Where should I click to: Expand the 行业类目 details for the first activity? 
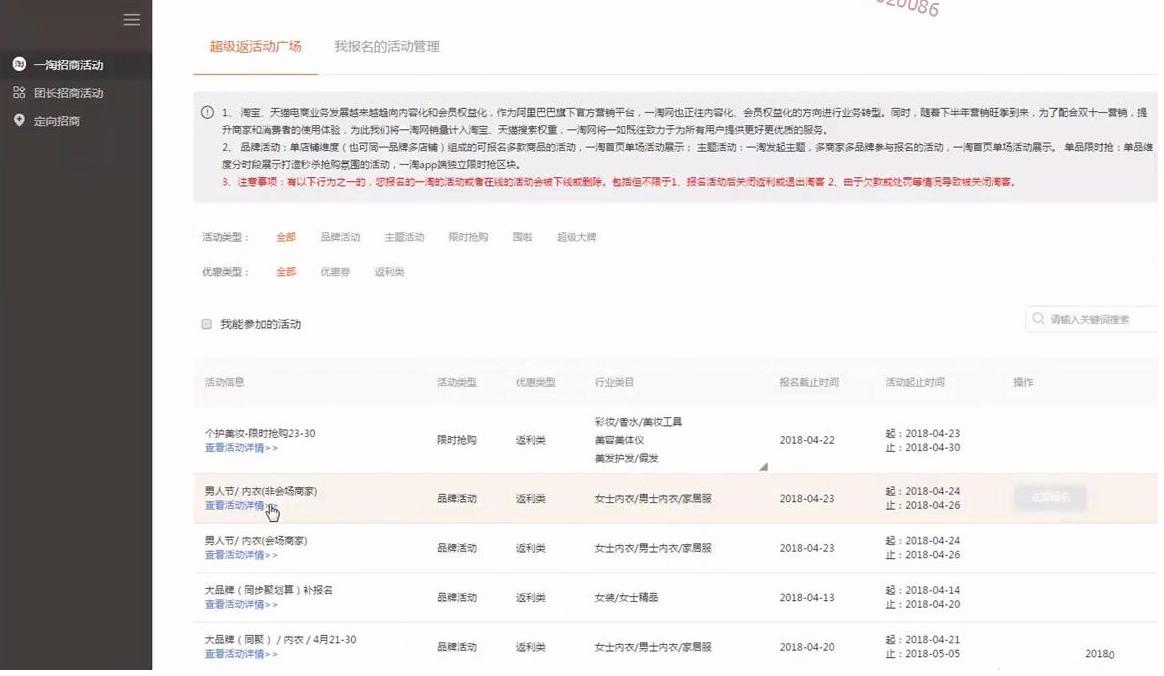[x=762, y=466]
